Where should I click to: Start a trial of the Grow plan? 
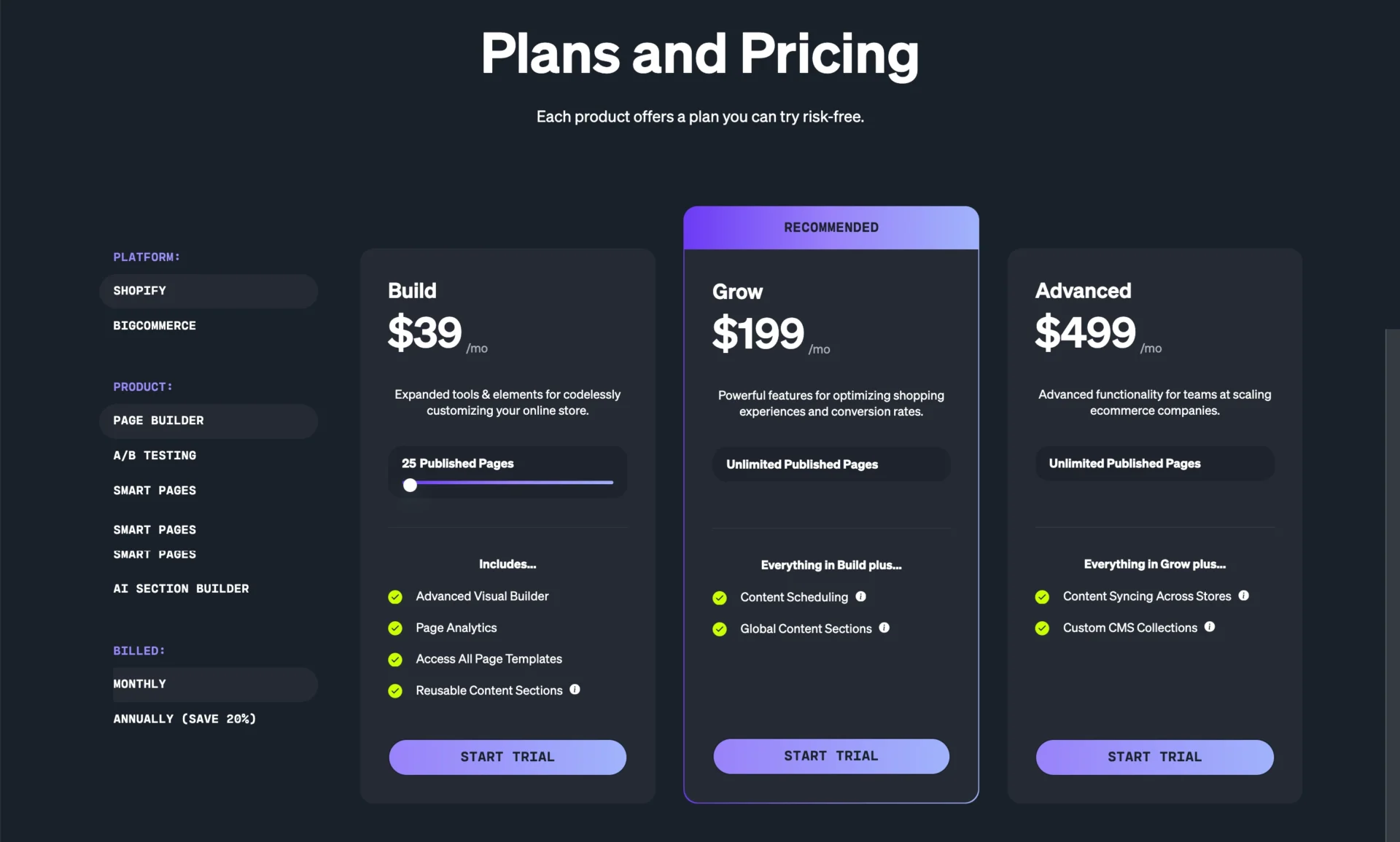[831, 756]
